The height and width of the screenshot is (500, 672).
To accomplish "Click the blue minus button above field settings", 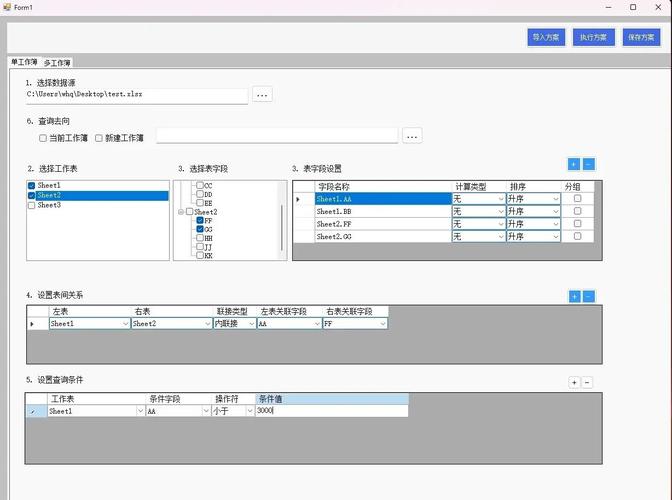I will coord(589,164).
